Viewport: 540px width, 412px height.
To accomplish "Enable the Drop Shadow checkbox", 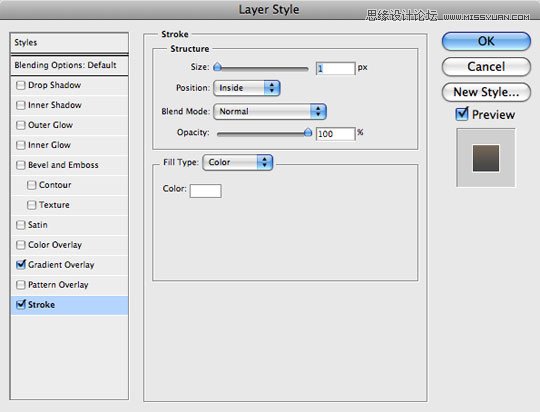I will tap(21, 85).
